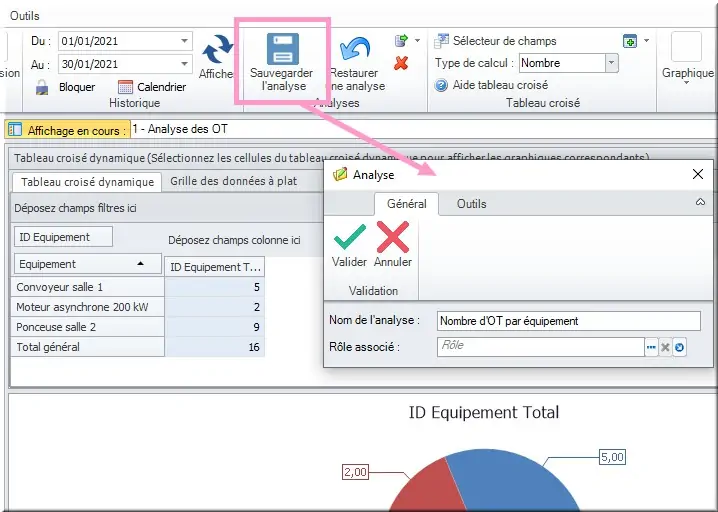This screenshot has height=512, width=718.
Task: Clear the Rôle associé field with X
Action: point(665,347)
